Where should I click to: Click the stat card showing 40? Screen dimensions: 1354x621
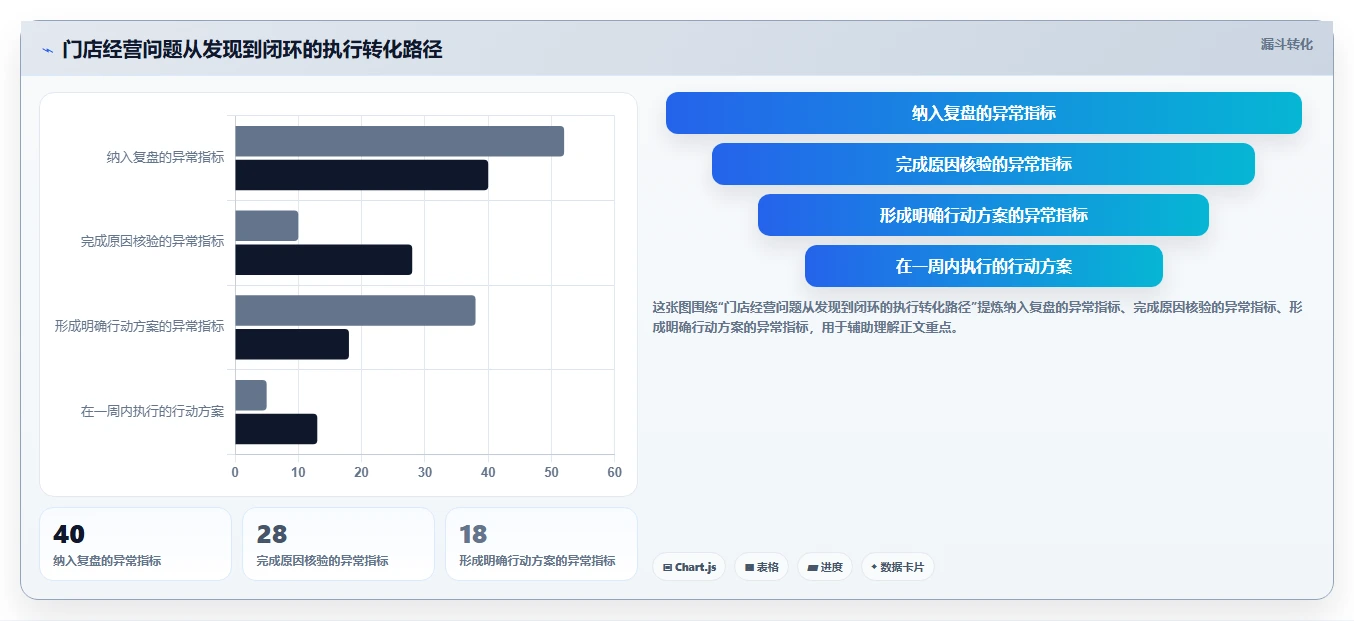pyautogui.click(x=135, y=544)
